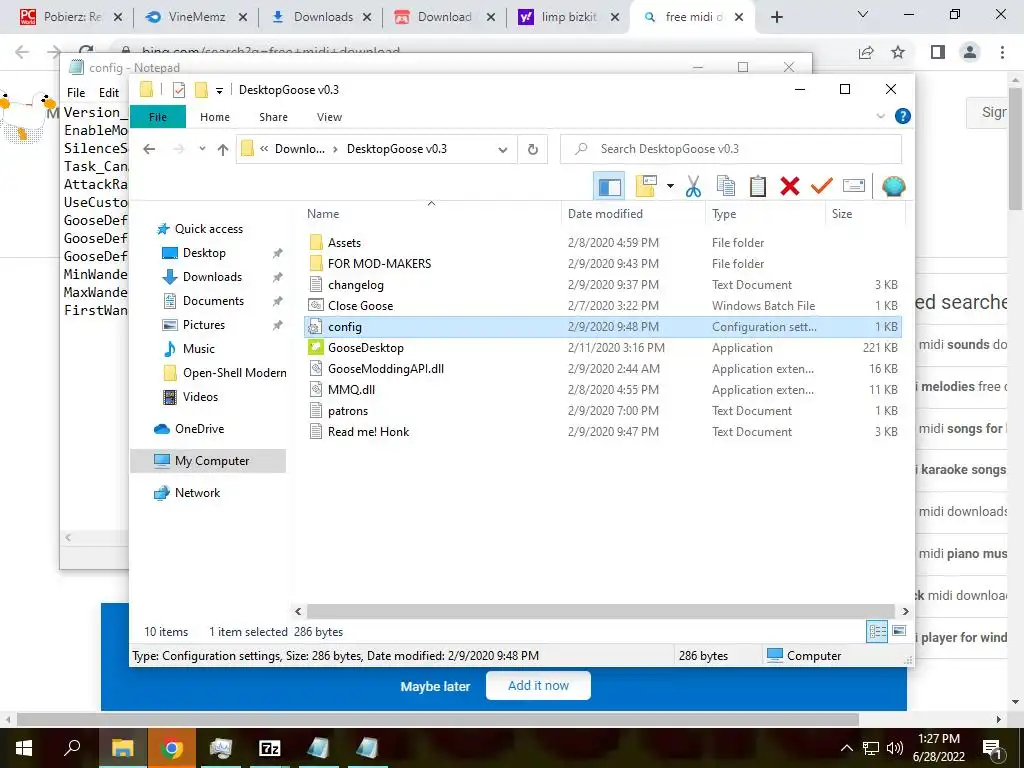Screen dimensions: 1024x768
Task: Switch to details view in status bar
Action: click(x=877, y=631)
